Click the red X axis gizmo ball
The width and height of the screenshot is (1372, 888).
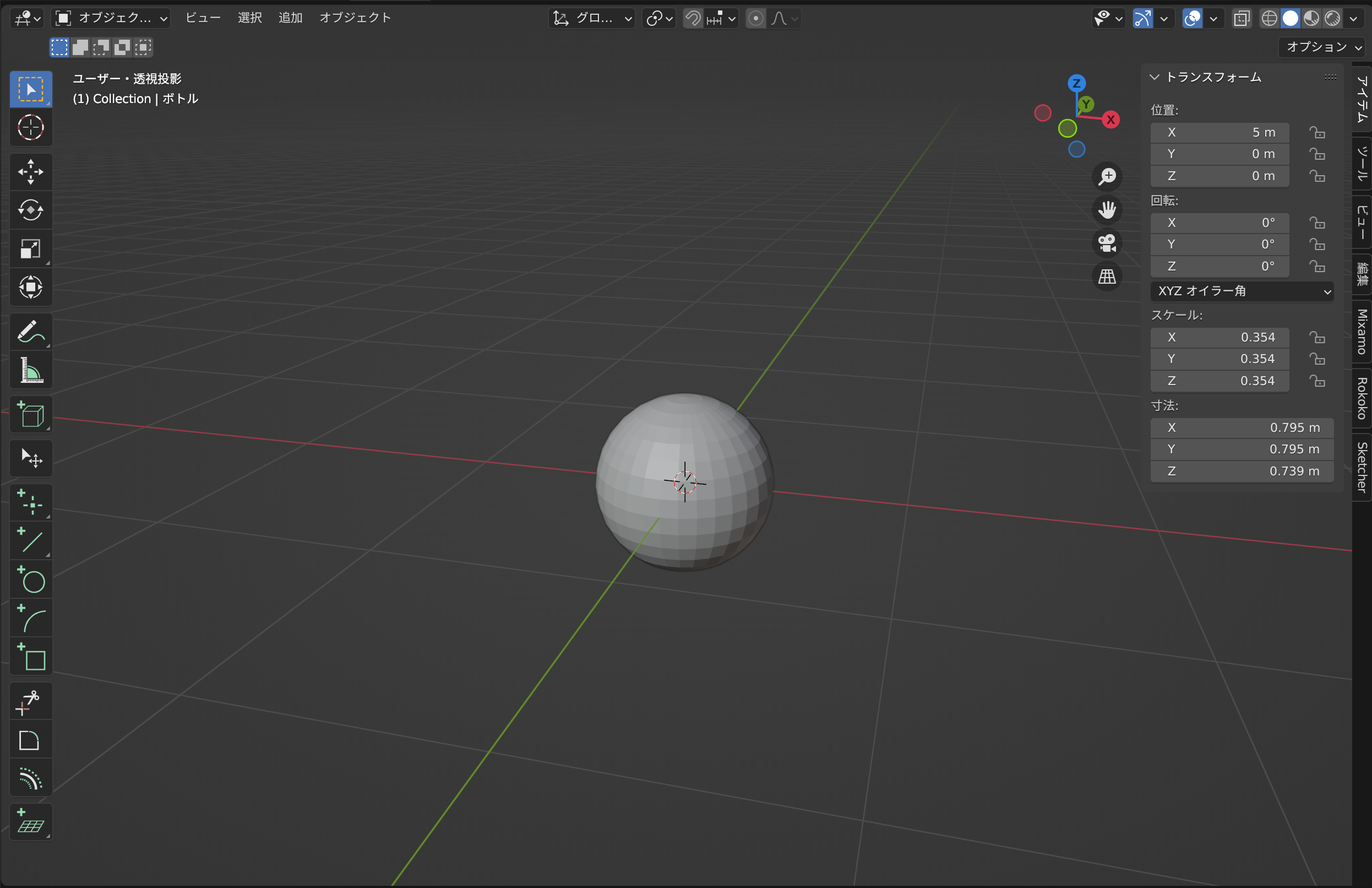pyautogui.click(x=1110, y=120)
